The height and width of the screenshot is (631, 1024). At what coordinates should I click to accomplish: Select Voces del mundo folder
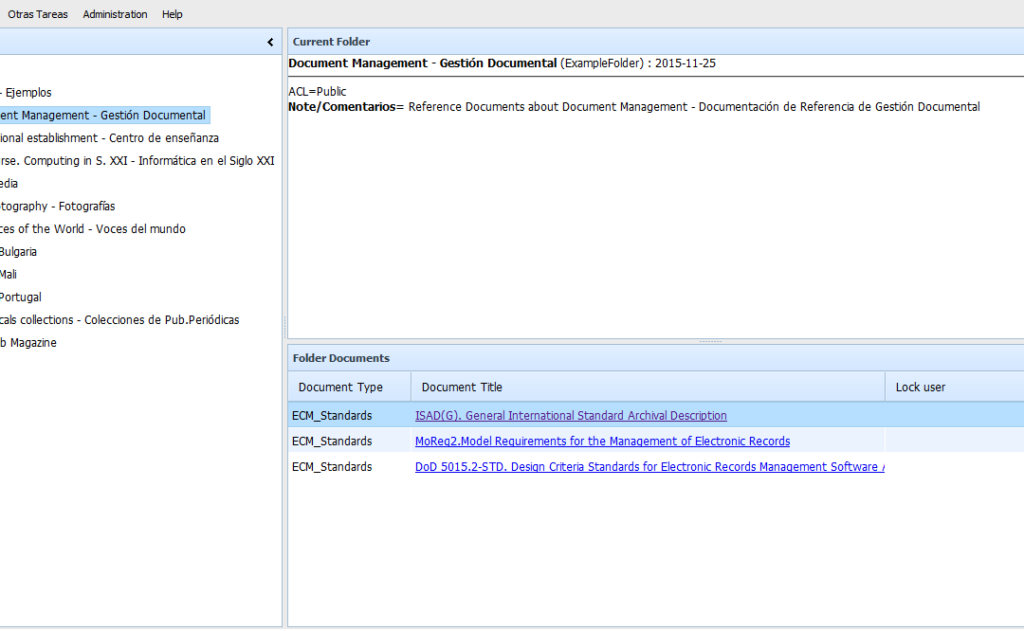coord(92,229)
